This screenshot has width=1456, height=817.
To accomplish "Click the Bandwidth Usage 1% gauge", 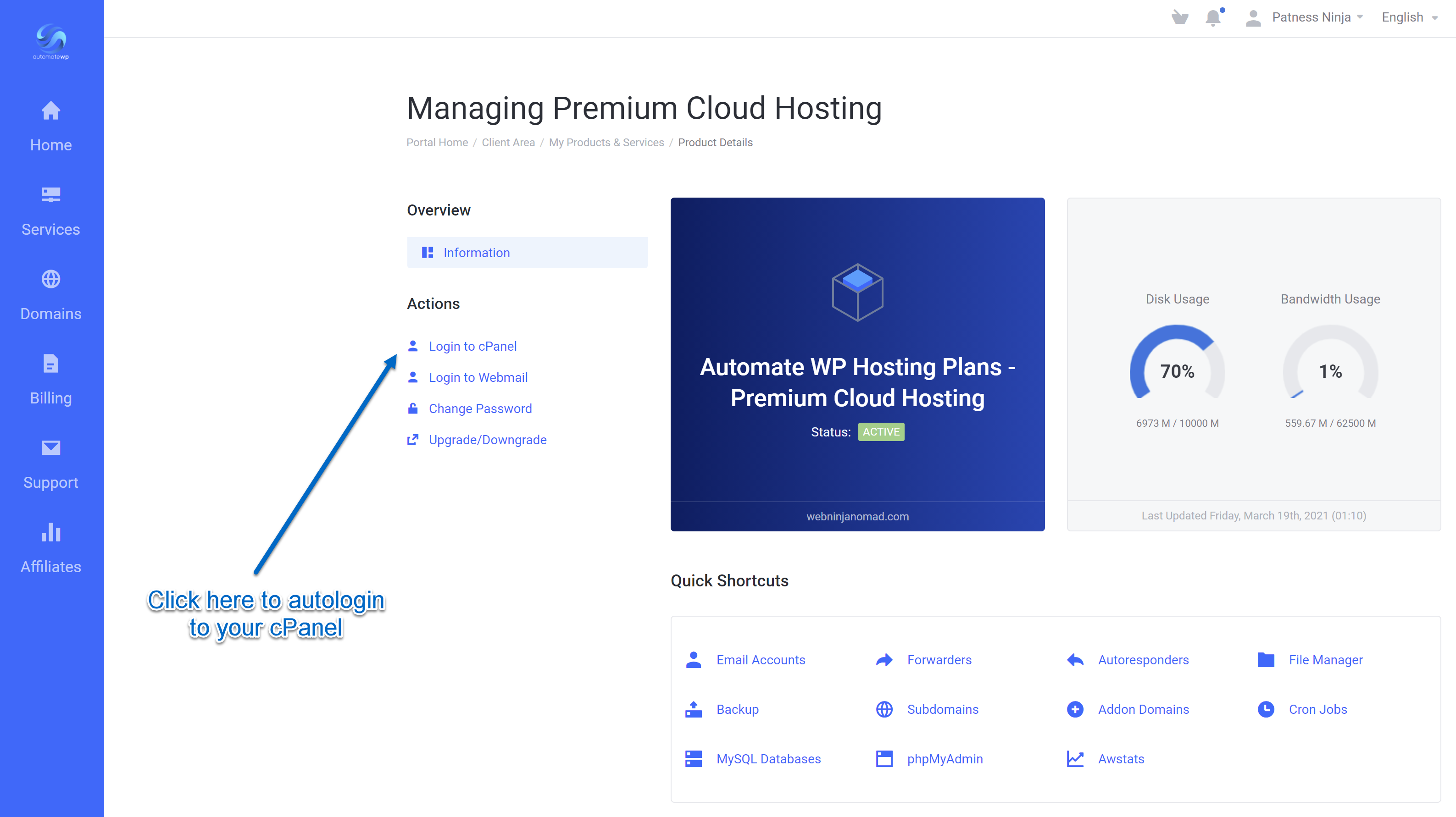I will pos(1330,362).
